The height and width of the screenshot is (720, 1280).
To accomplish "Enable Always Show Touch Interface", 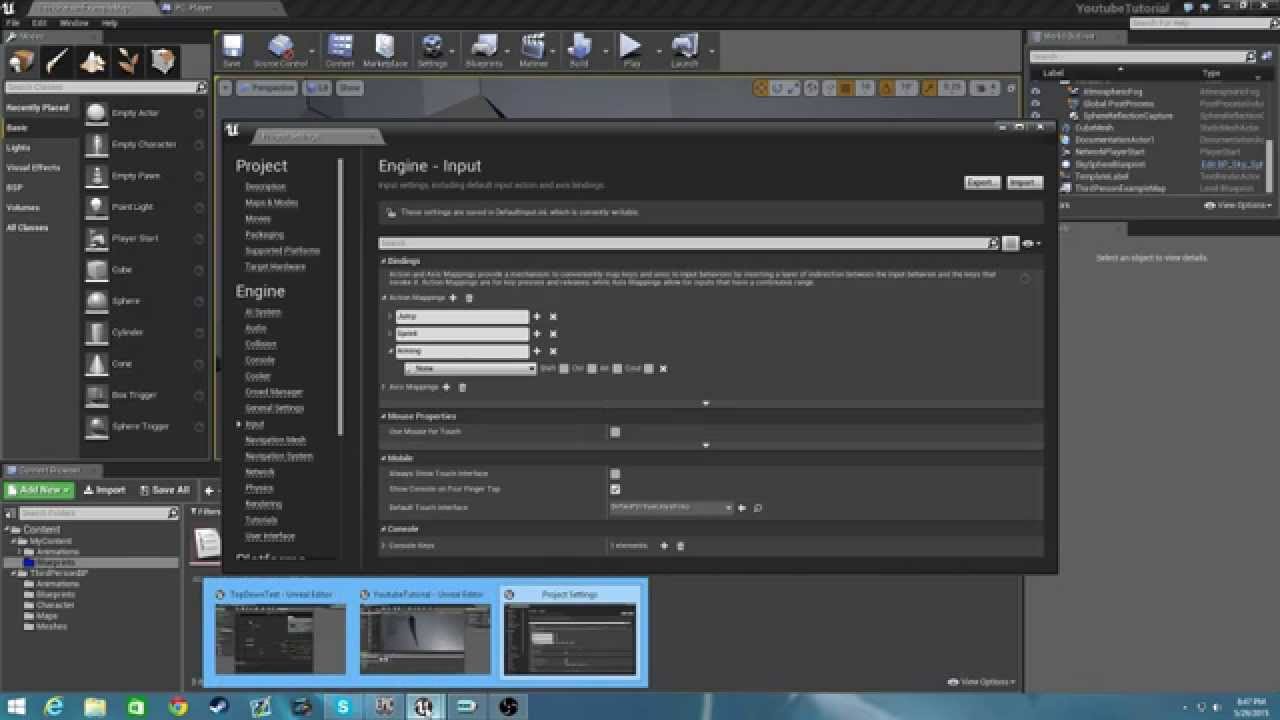I will pos(615,474).
